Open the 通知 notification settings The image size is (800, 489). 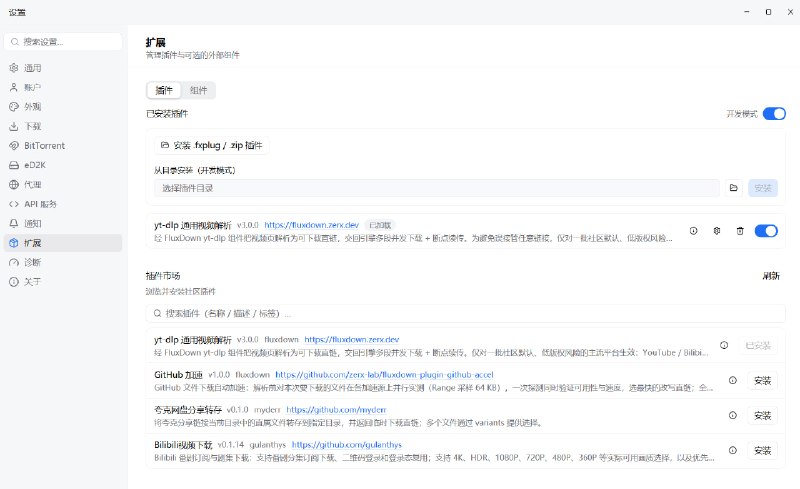coord(63,223)
